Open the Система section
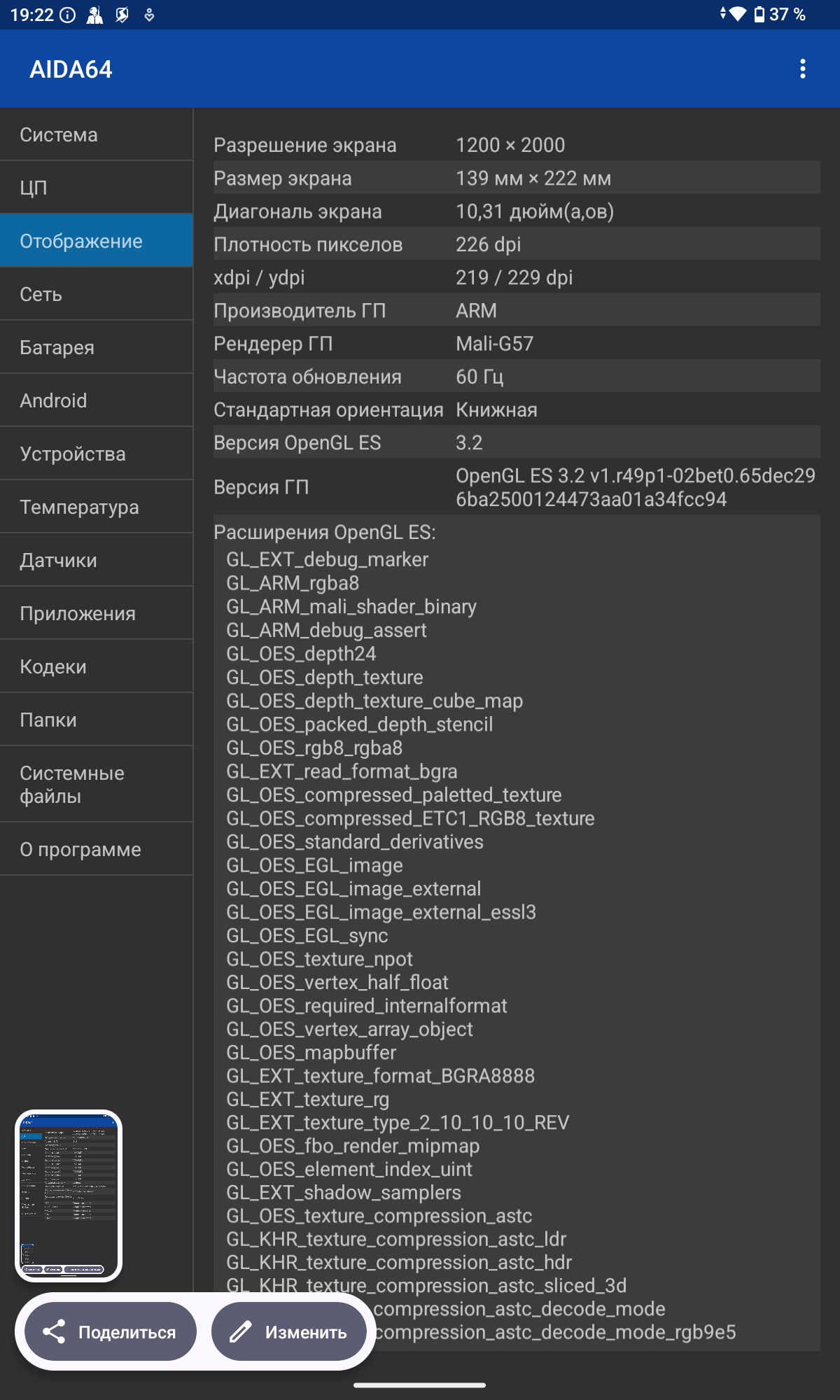 tap(96, 134)
